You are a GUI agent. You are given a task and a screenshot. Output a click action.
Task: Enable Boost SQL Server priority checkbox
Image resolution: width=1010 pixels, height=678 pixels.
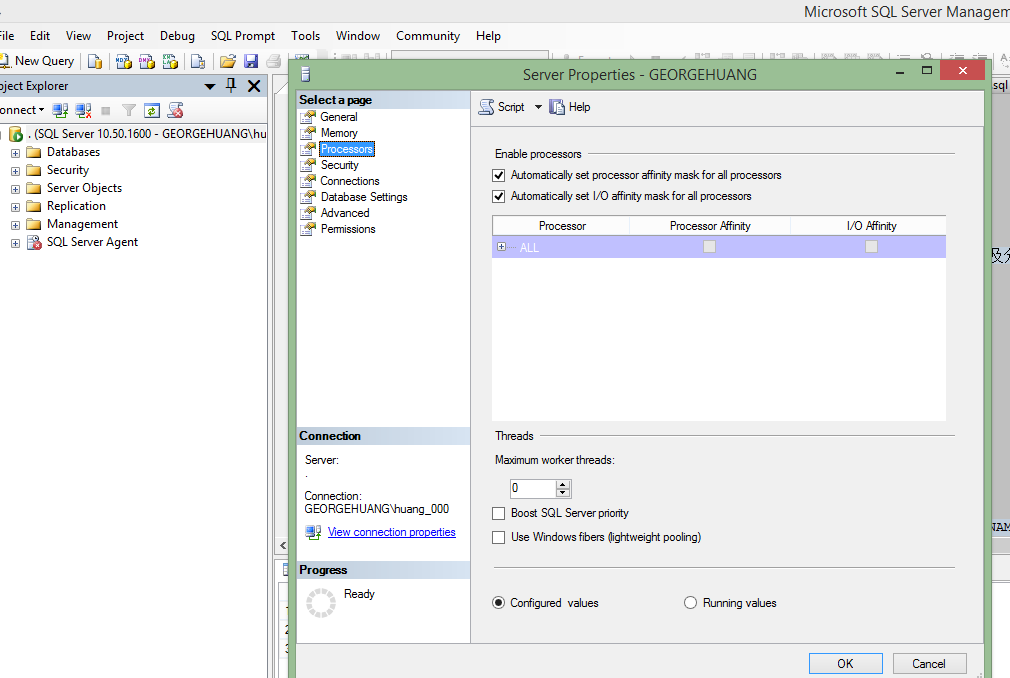point(499,513)
